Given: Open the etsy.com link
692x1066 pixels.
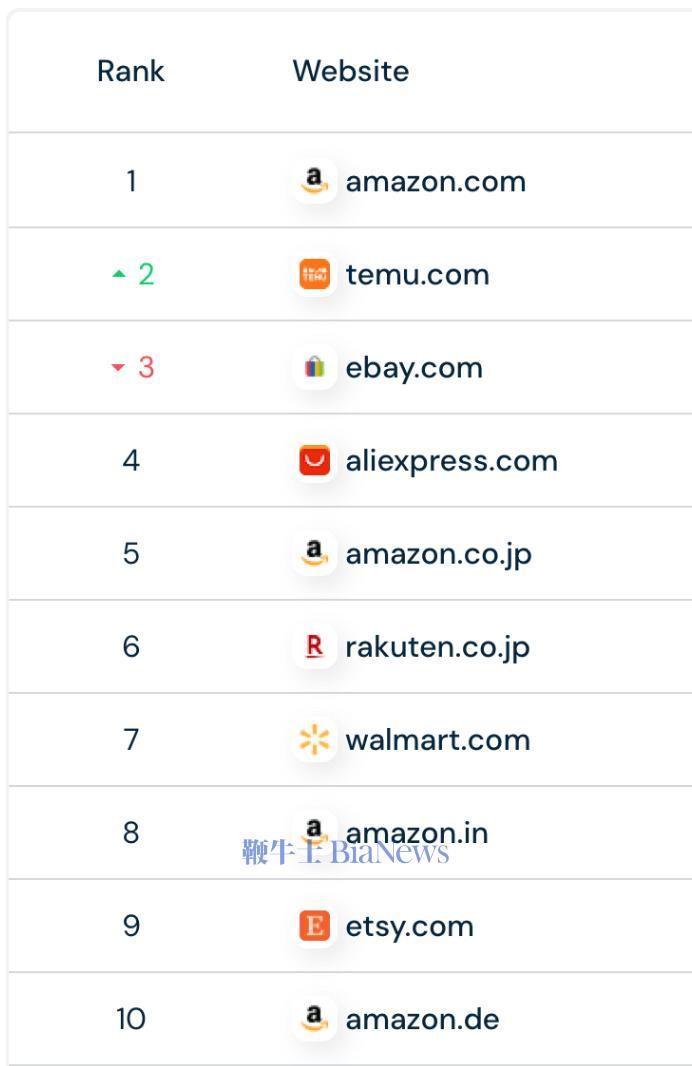Looking at the screenshot, I should (x=409, y=927).
